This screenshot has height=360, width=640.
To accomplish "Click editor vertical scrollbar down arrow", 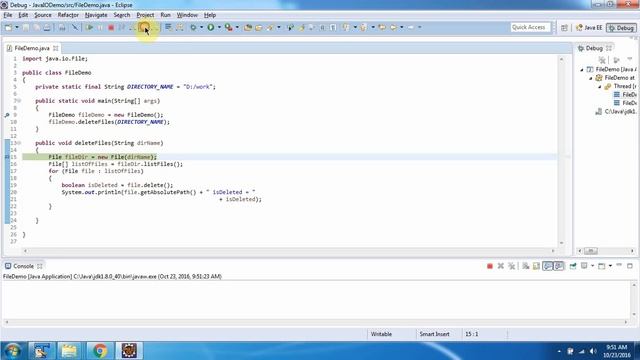I will (x=561, y=243).
